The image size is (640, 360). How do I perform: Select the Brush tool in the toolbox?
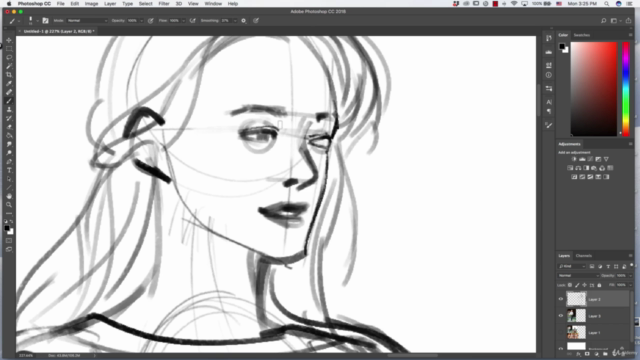click(9, 101)
